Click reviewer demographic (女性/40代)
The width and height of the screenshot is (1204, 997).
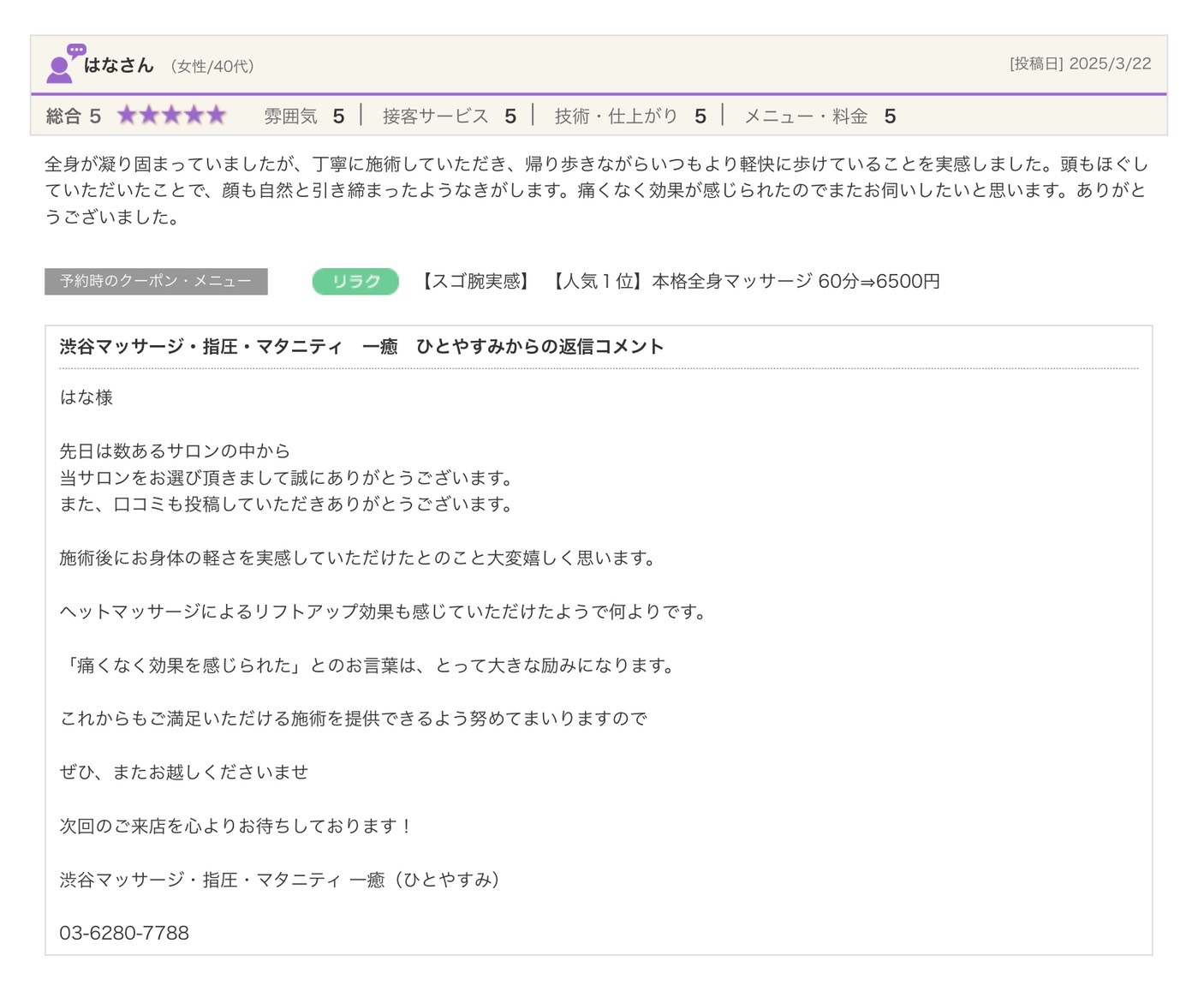212,66
